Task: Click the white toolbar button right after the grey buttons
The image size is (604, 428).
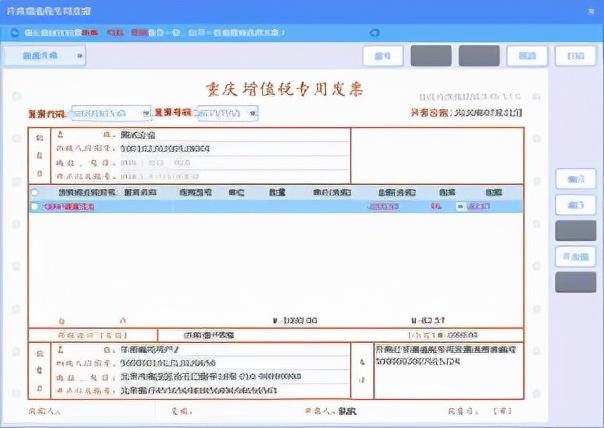Action: pos(527,56)
